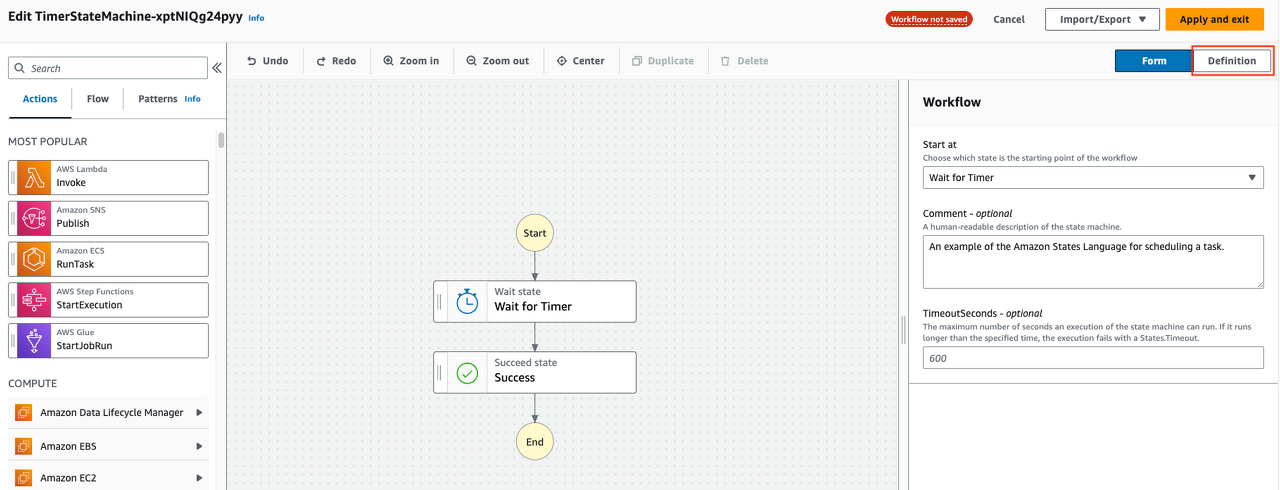Open the Start at dropdown
The width and height of the screenshot is (1280, 490).
pos(1093,178)
